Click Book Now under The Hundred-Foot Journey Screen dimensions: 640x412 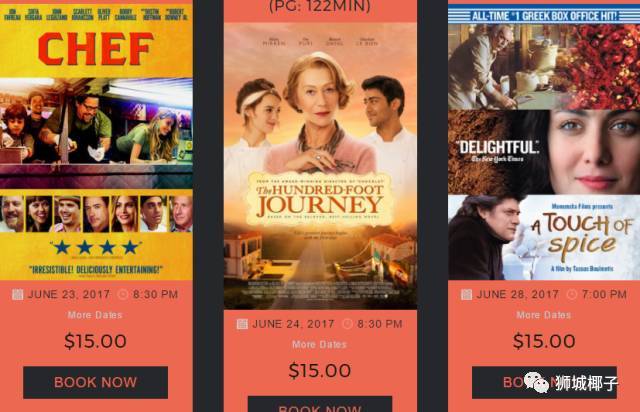click(x=320, y=404)
